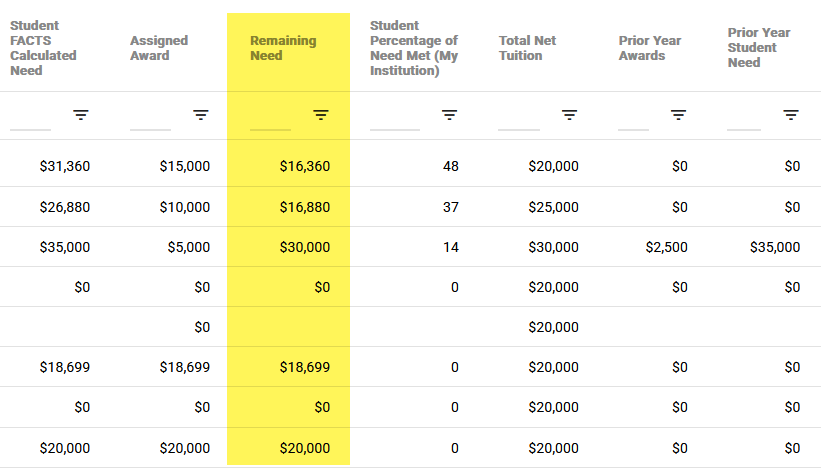Click the Remaining Need column header
The height and width of the screenshot is (474, 821).
pos(283,48)
